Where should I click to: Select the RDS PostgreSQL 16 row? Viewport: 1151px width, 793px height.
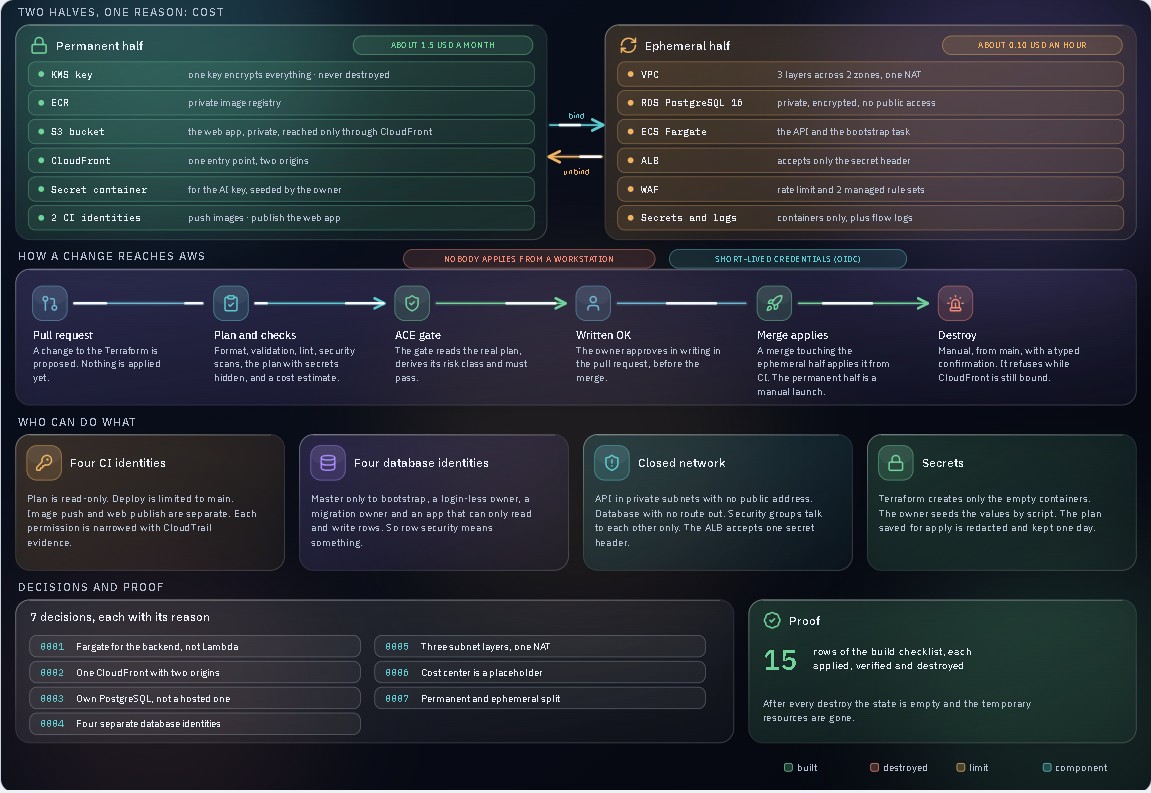click(871, 103)
